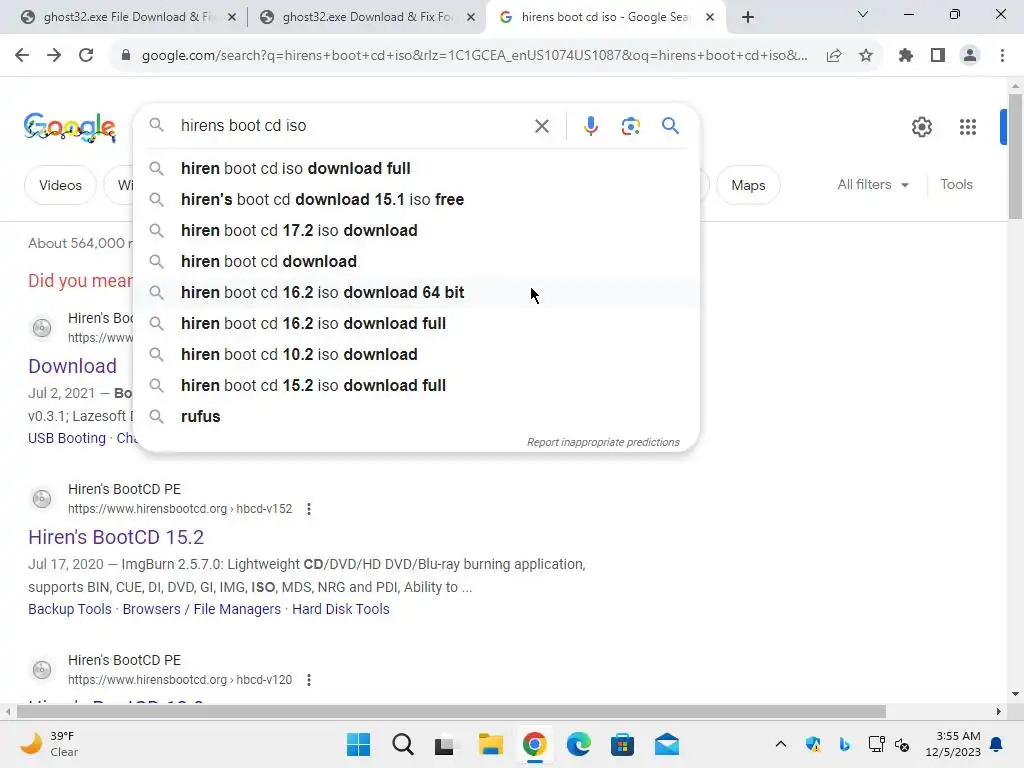The width and height of the screenshot is (1024, 768).
Task: Open options for hbcd-v152 result
Action: coord(309,509)
